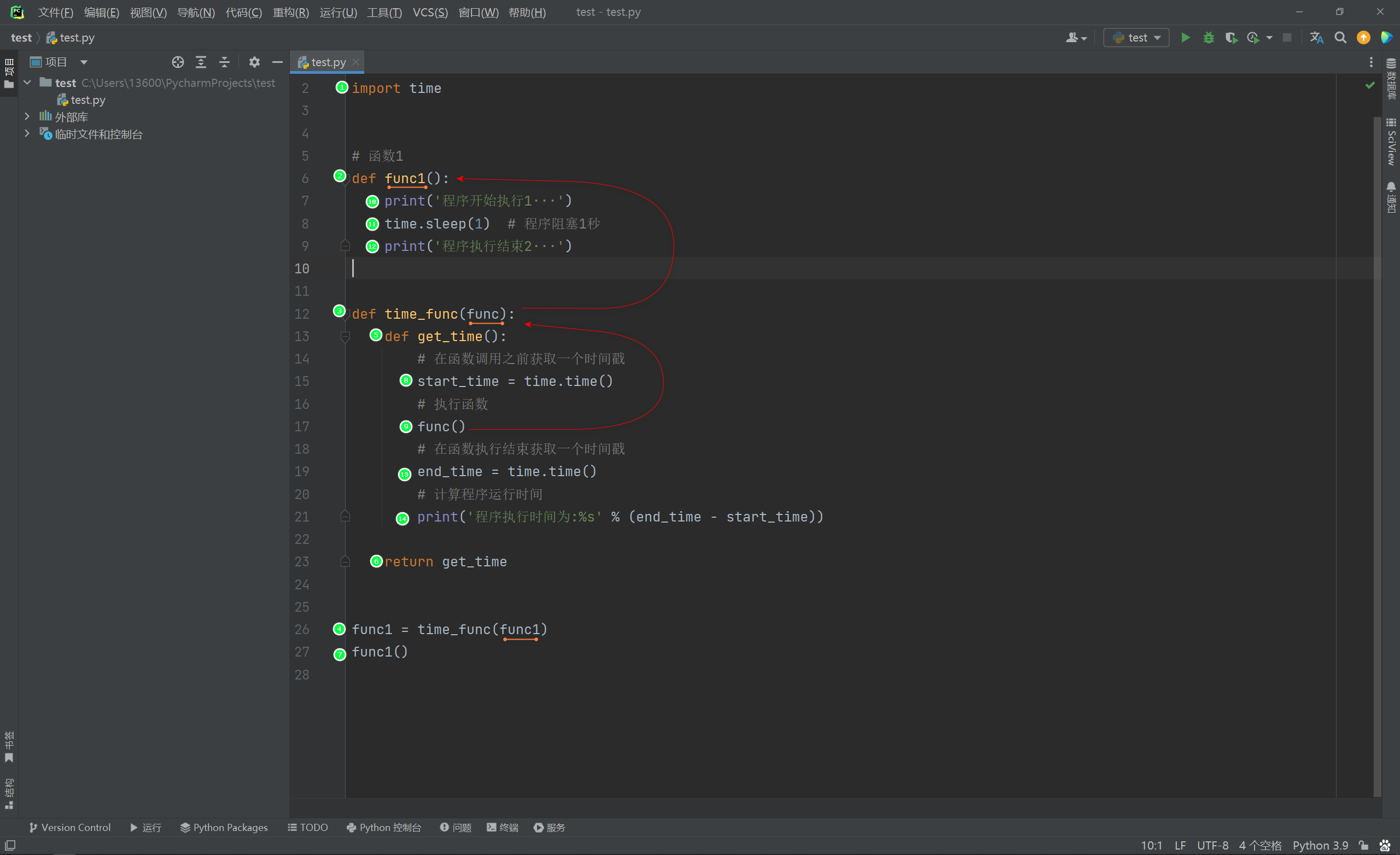Viewport: 1400px width, 855px height.
Task: Click test breadcrumb in navigation bar
Action: pyautogui.click(x=21, y=38)
